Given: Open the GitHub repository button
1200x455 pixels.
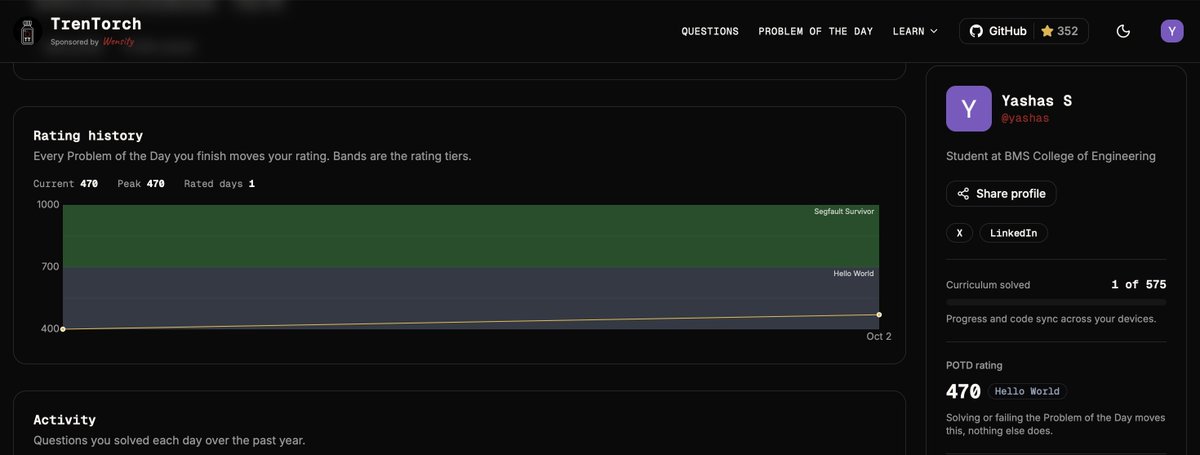Looking at the screenshot, I should tap(996, 31).
